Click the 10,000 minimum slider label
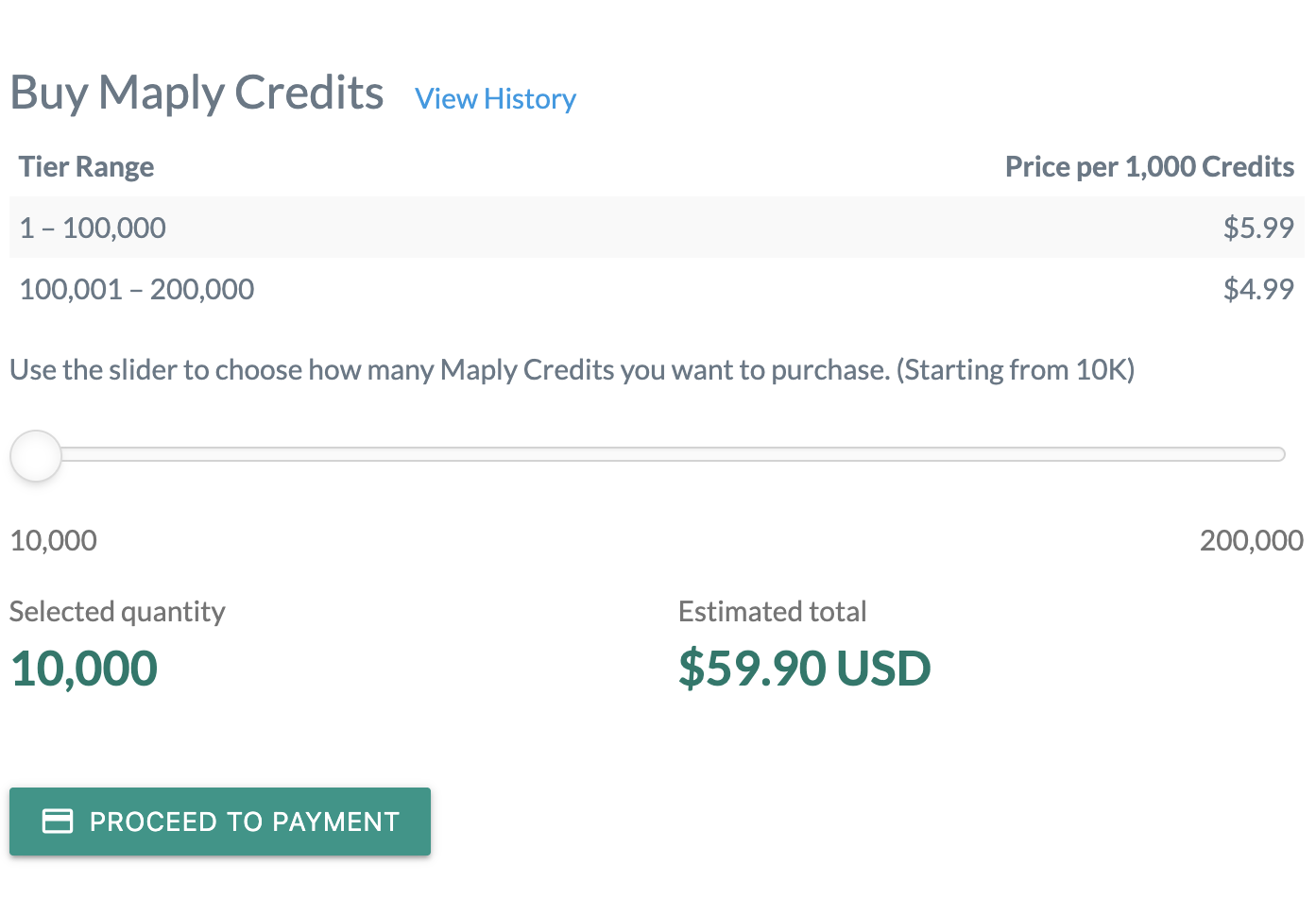 pyautogui.click(x=54, y=540)
